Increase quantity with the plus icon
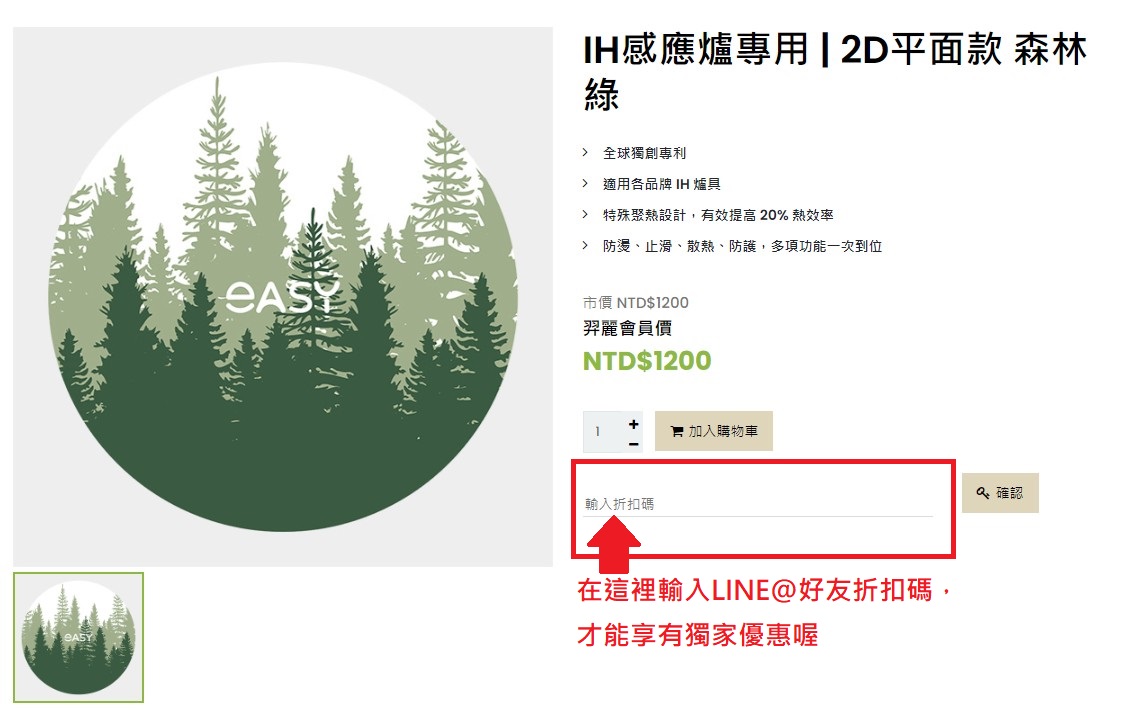Screen dimensions: 1124x711 [633, 424]
